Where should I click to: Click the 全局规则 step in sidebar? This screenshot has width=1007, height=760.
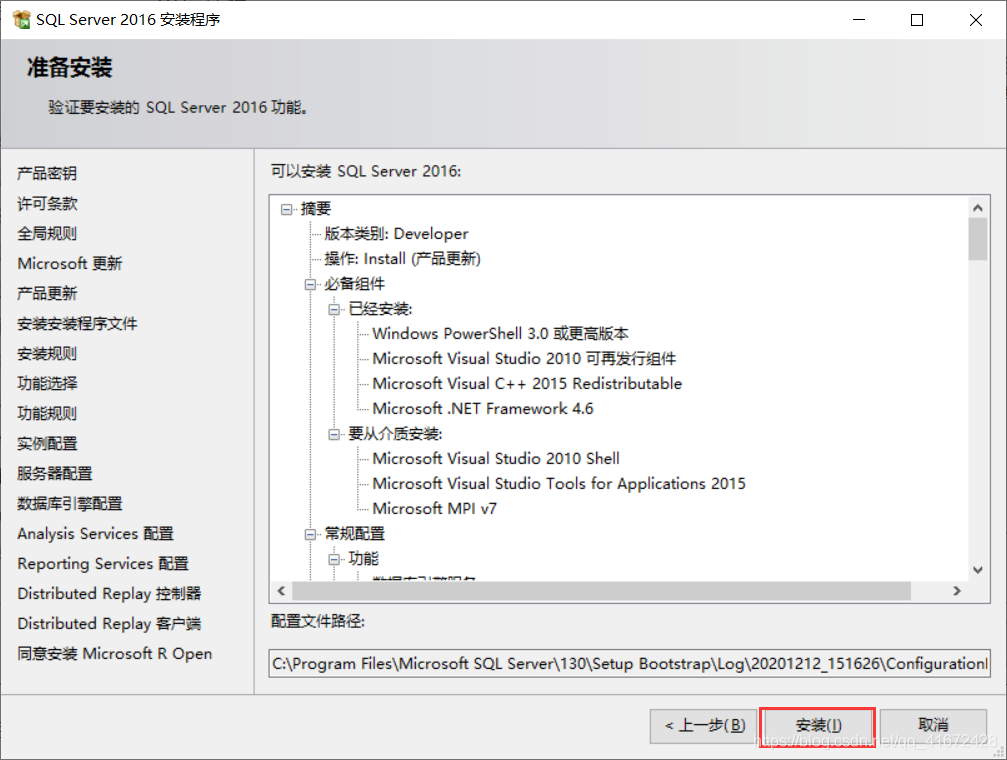point(47,234)
